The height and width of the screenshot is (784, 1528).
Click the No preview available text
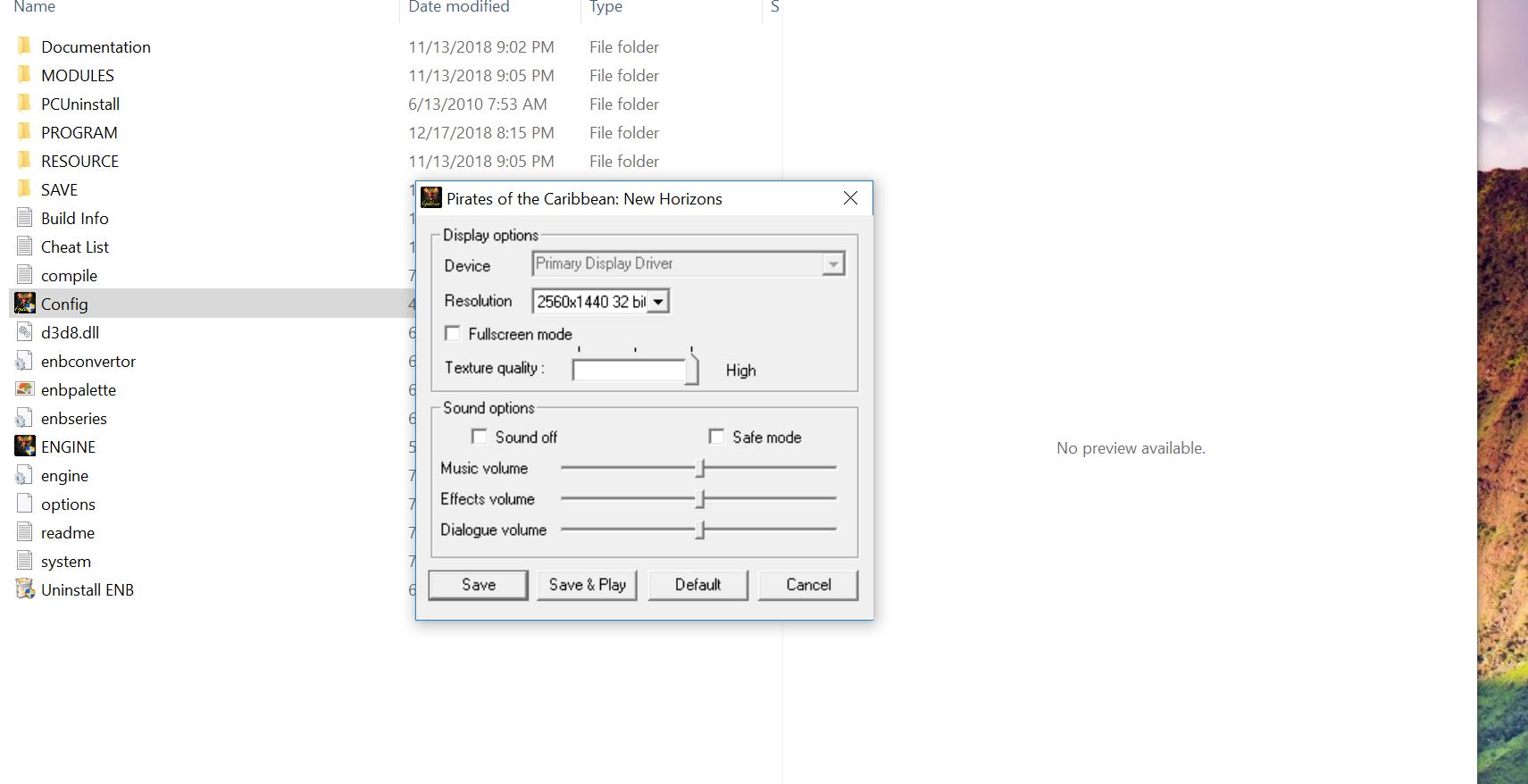(1131, 447)
